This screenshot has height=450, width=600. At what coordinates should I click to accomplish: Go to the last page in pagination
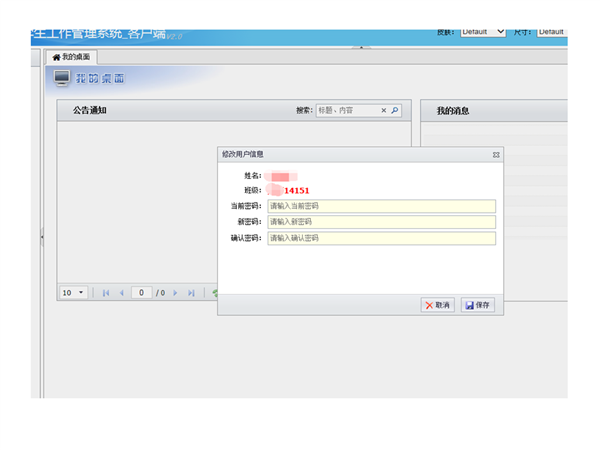(191, 293)
